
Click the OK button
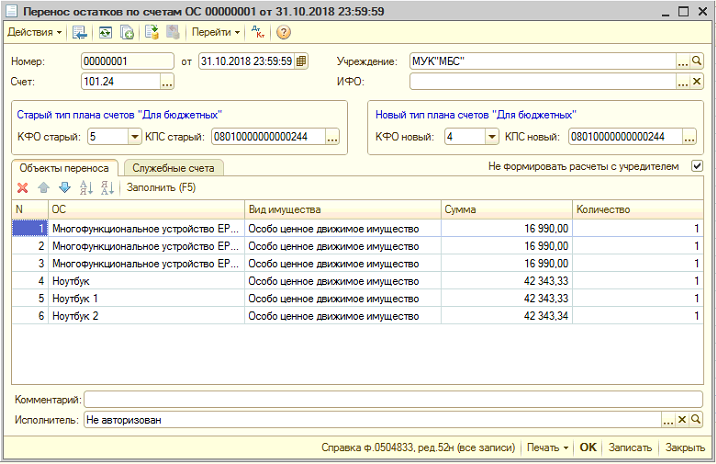coord(588,448)
